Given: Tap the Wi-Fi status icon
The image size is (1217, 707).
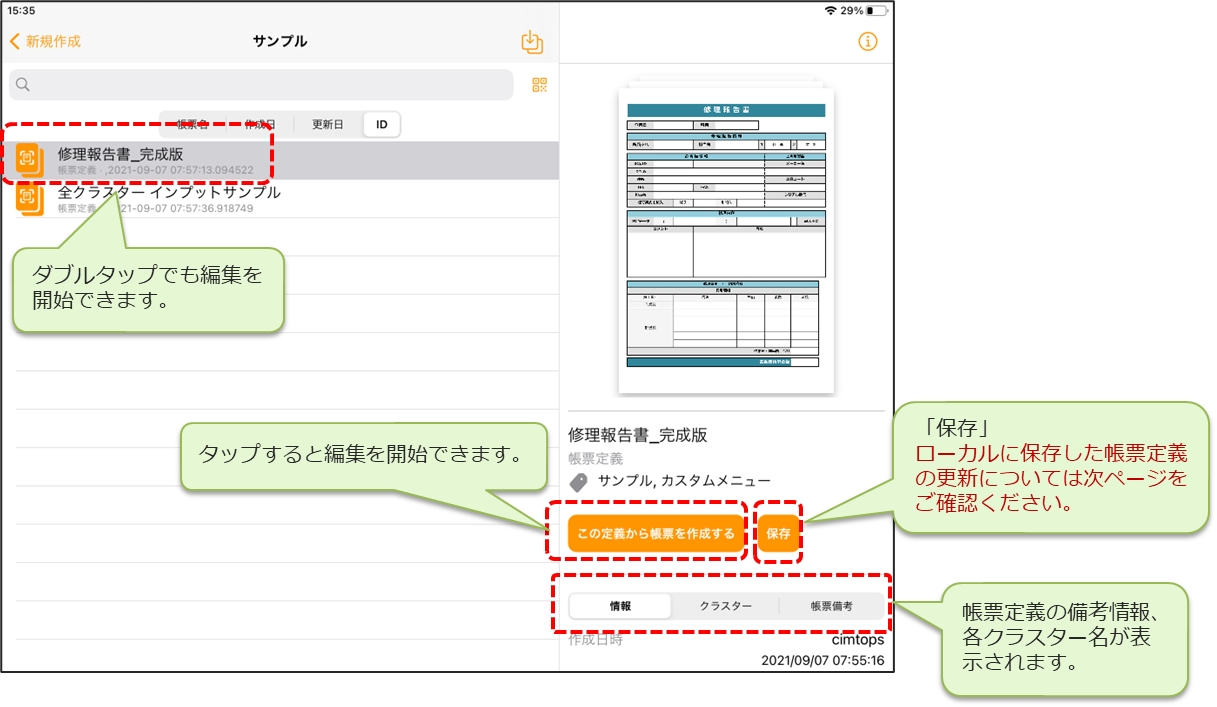Looking at the screenshot, I should coord(829,10).
